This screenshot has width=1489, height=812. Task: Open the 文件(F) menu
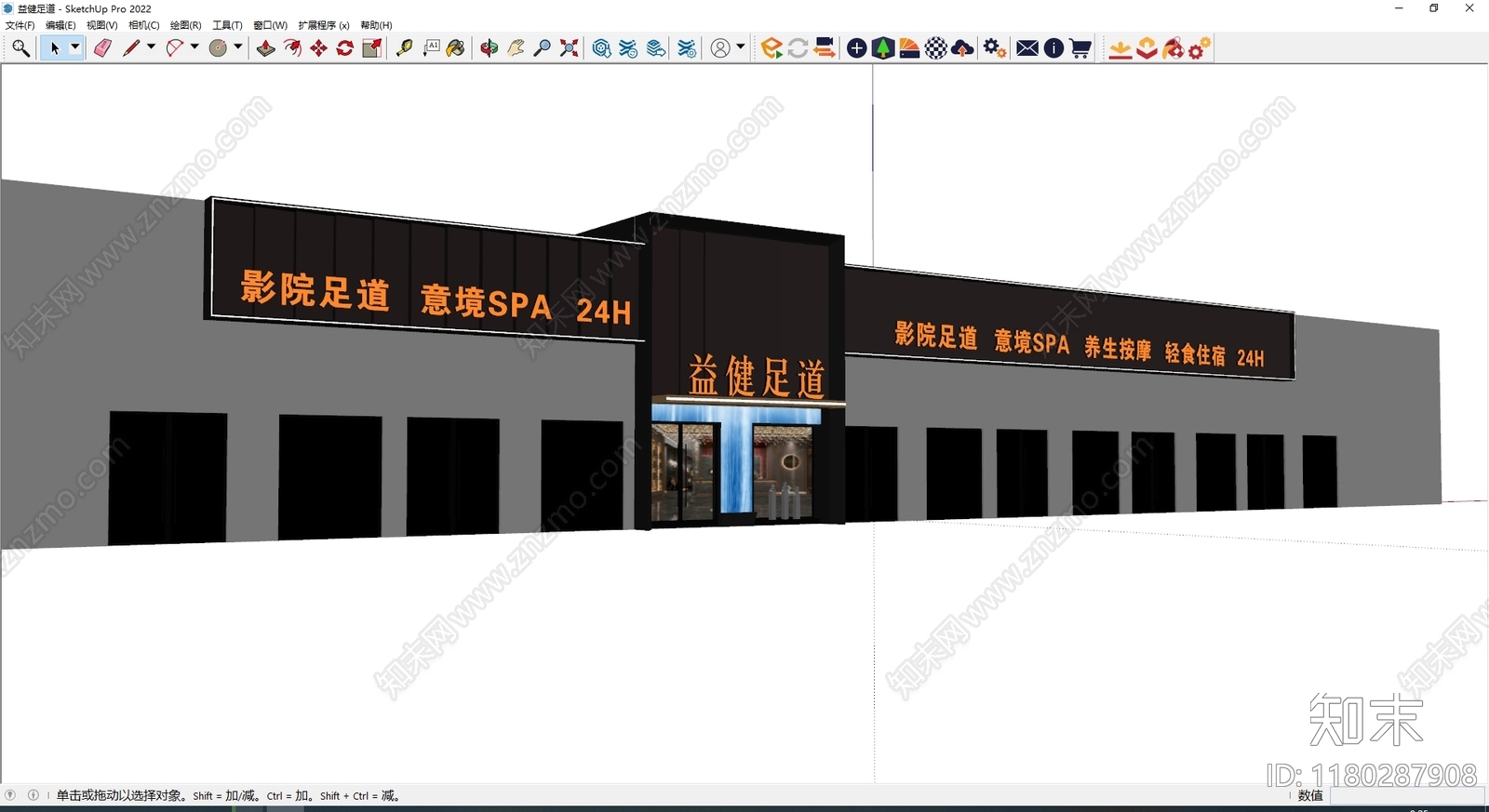(x=20, y=25)
